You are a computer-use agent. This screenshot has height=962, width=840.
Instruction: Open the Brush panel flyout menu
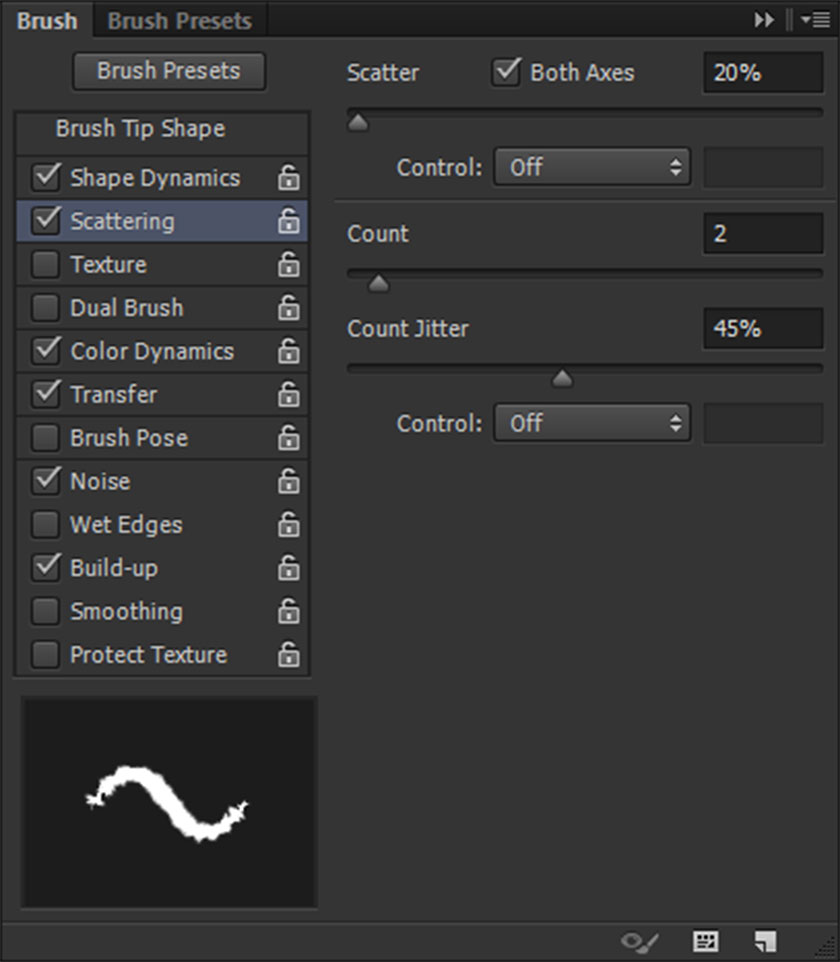[x=813, y=20]
